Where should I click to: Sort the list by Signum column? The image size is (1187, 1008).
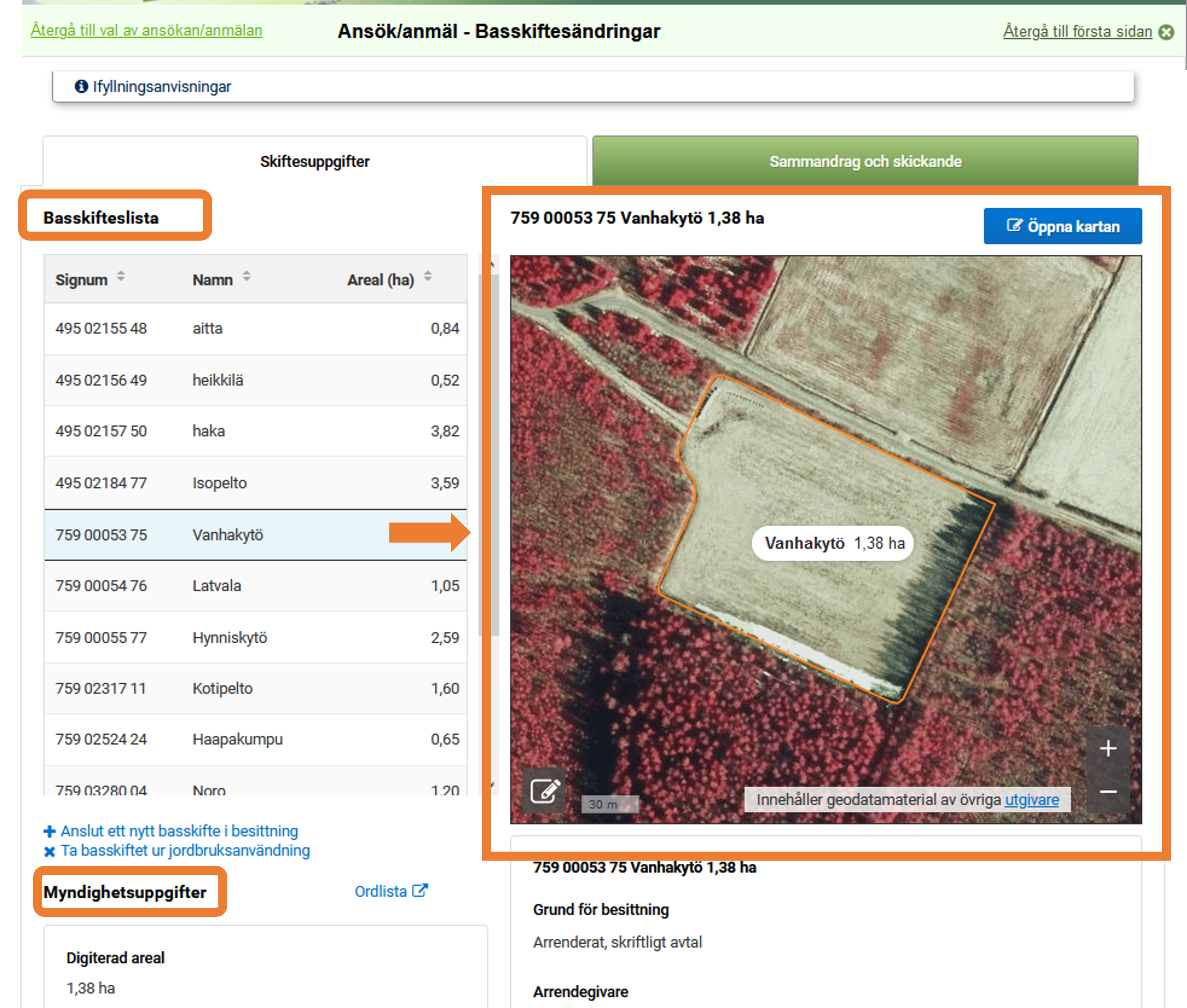click(x=121, y=277)
